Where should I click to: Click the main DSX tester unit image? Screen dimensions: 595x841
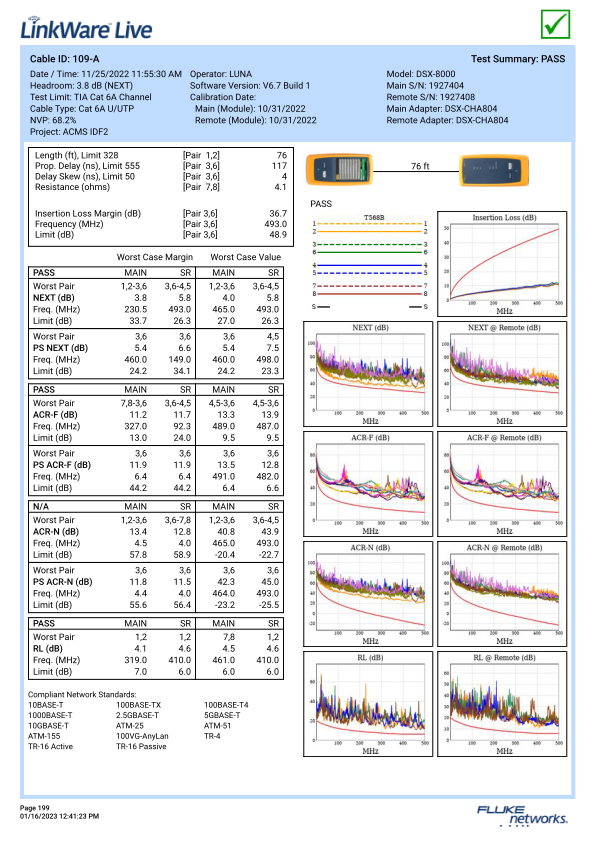339,169
